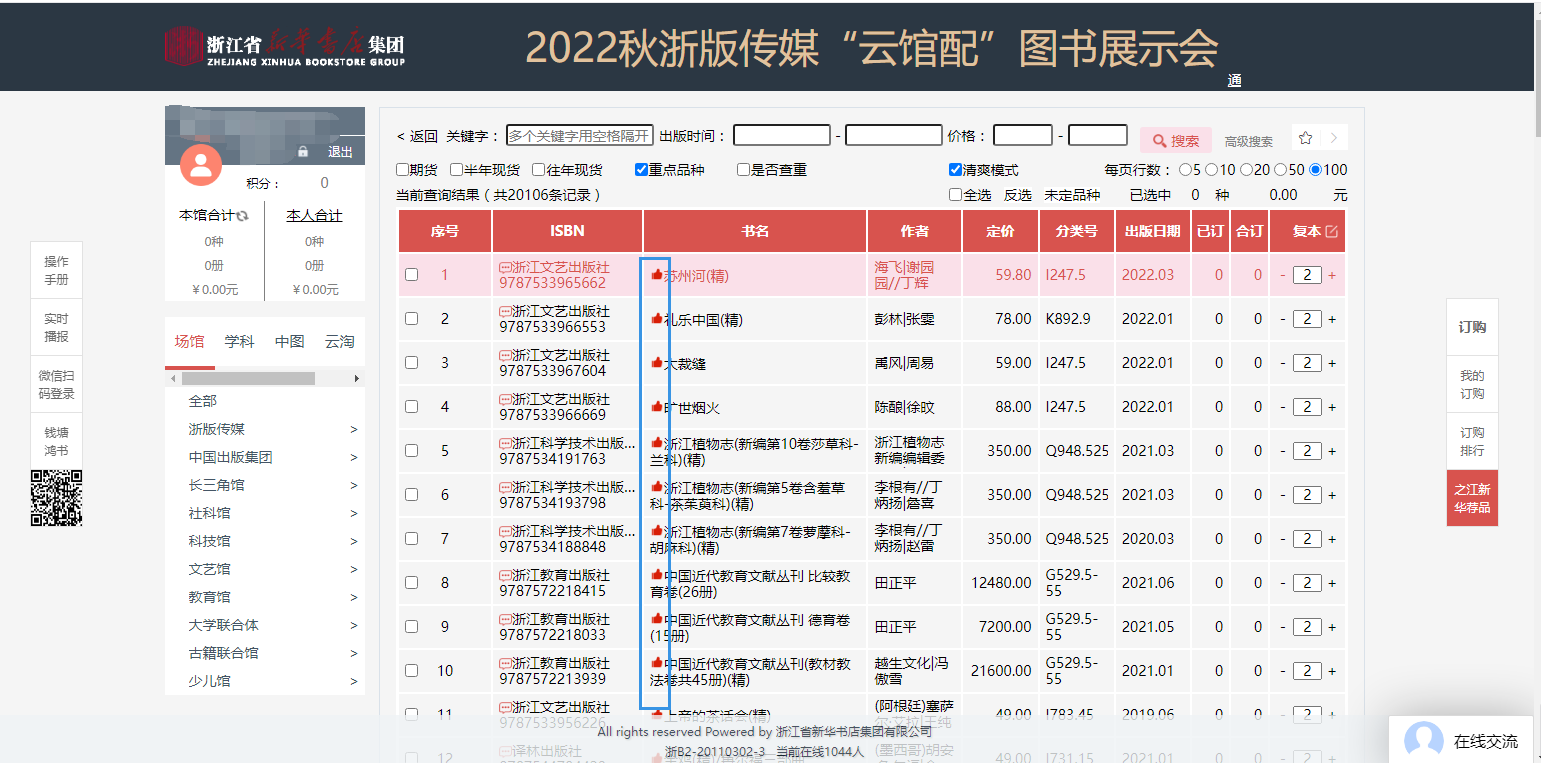
Task: Expand the 文艺馆 category arrow
Action: 354,569
